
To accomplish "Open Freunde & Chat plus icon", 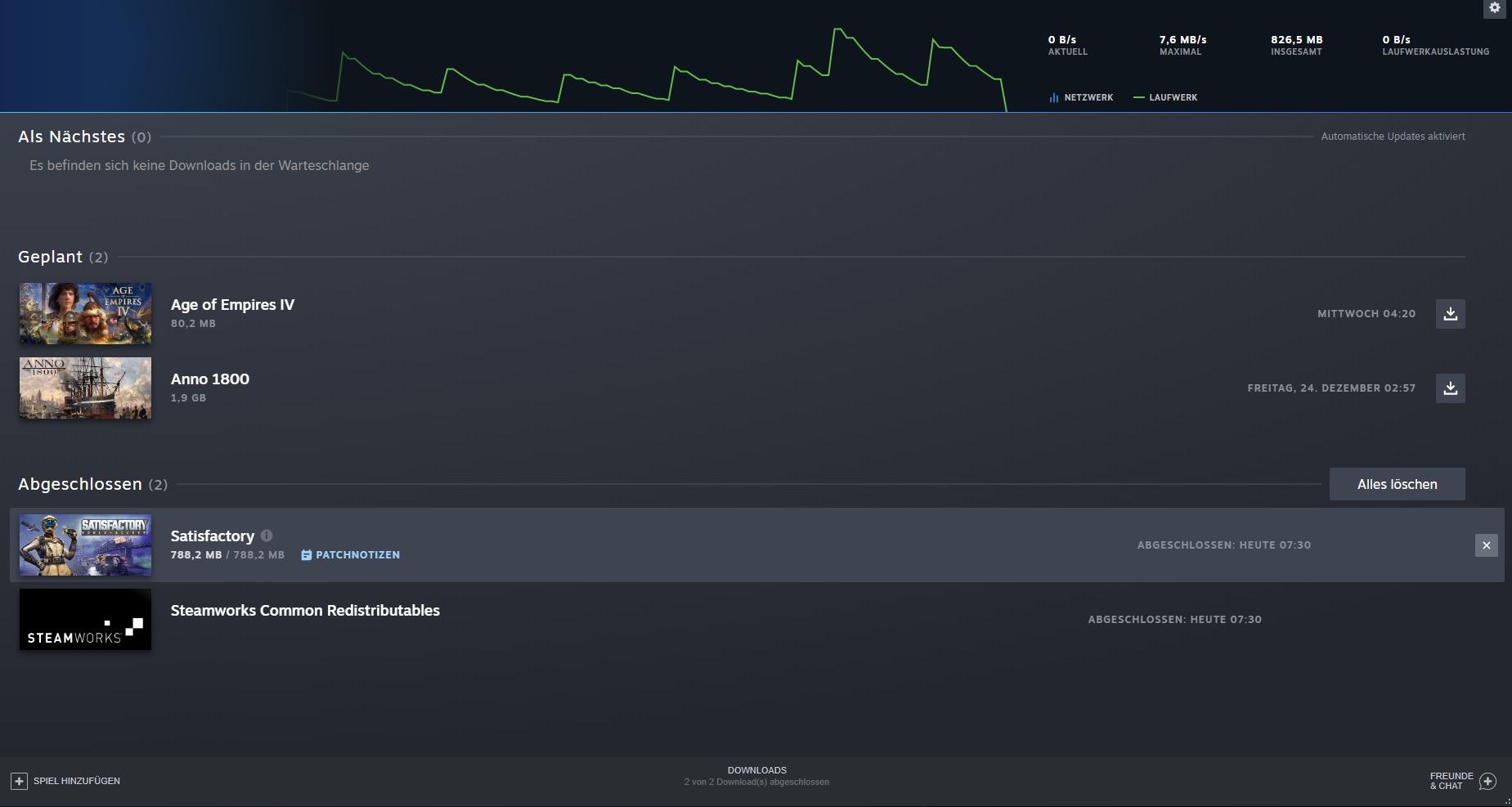I will pyautogui.click(x=1487, y=781).
